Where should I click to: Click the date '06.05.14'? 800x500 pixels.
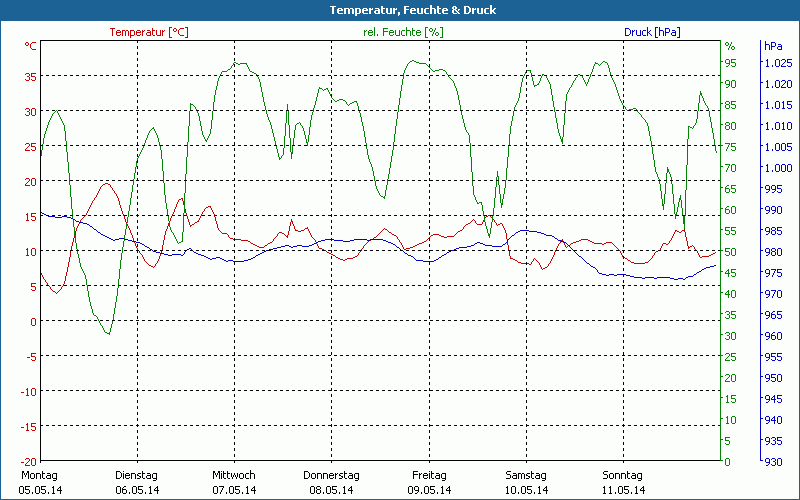tap(137, 490)
